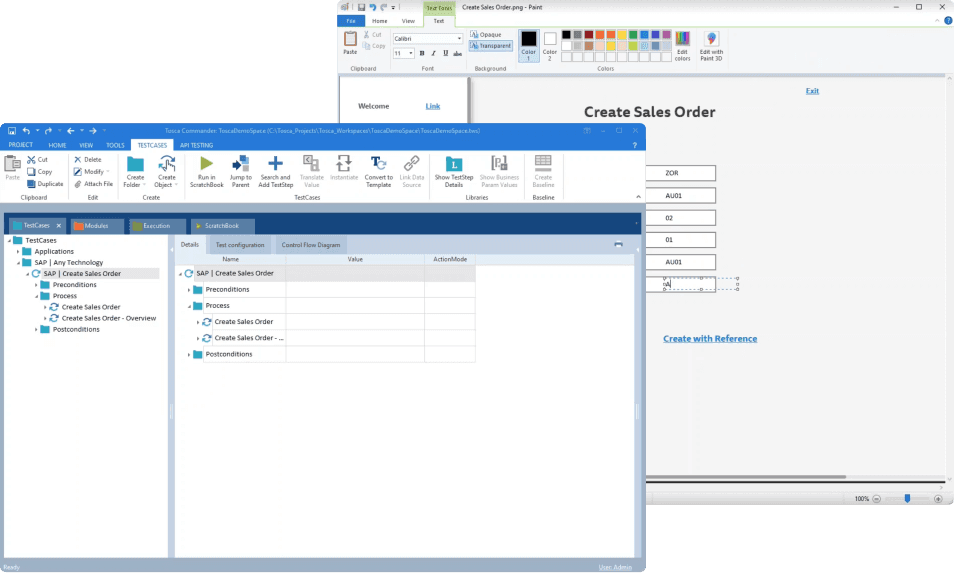Image resolution: width=954 pixels, height=573 pixels.
Task: Click Show TestStep Details
Action: tap(454, 171)
